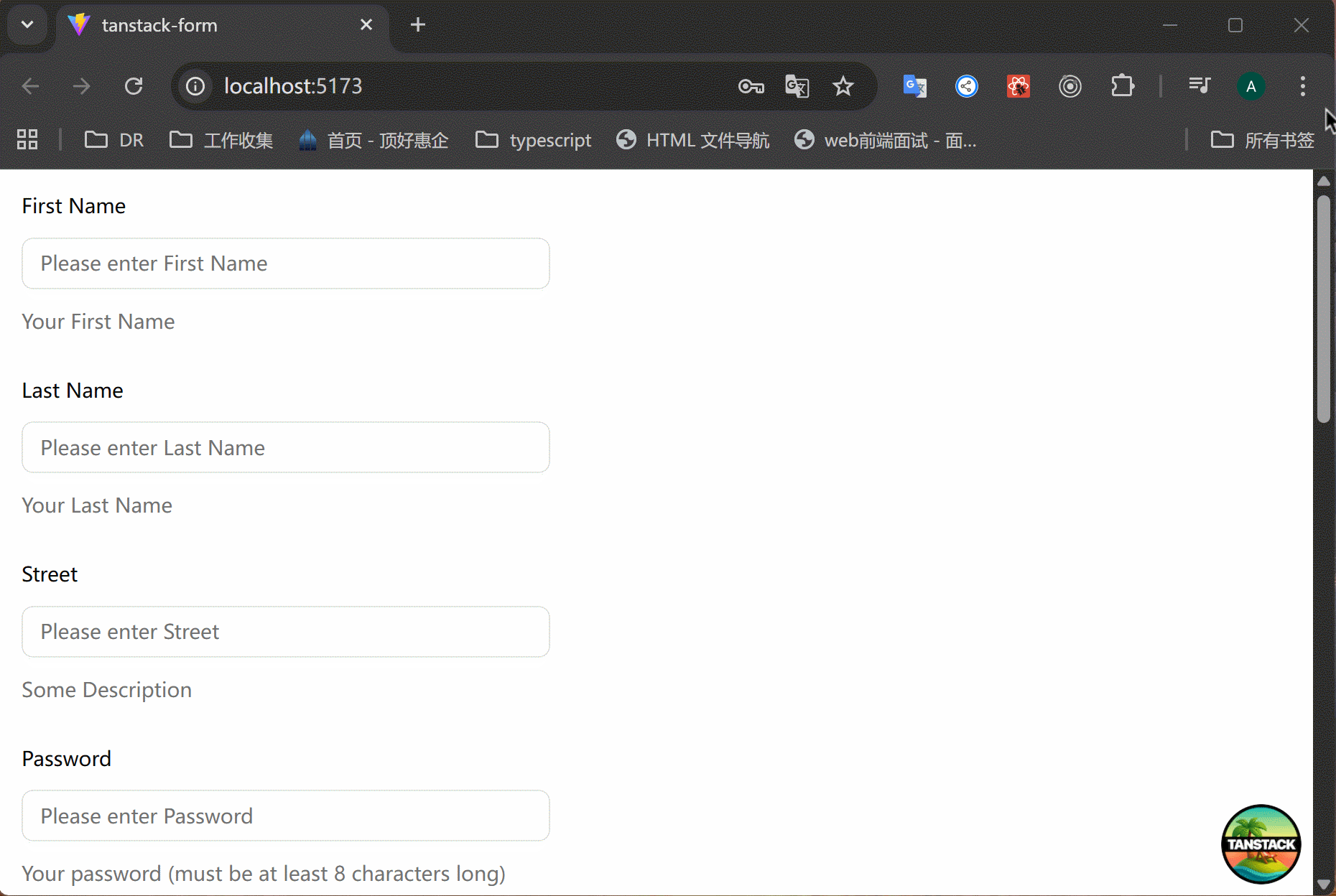Screen dimensions: 1336x896
Task: Open the Extensions puzzle-piece menu
Action: point(1122,87)
